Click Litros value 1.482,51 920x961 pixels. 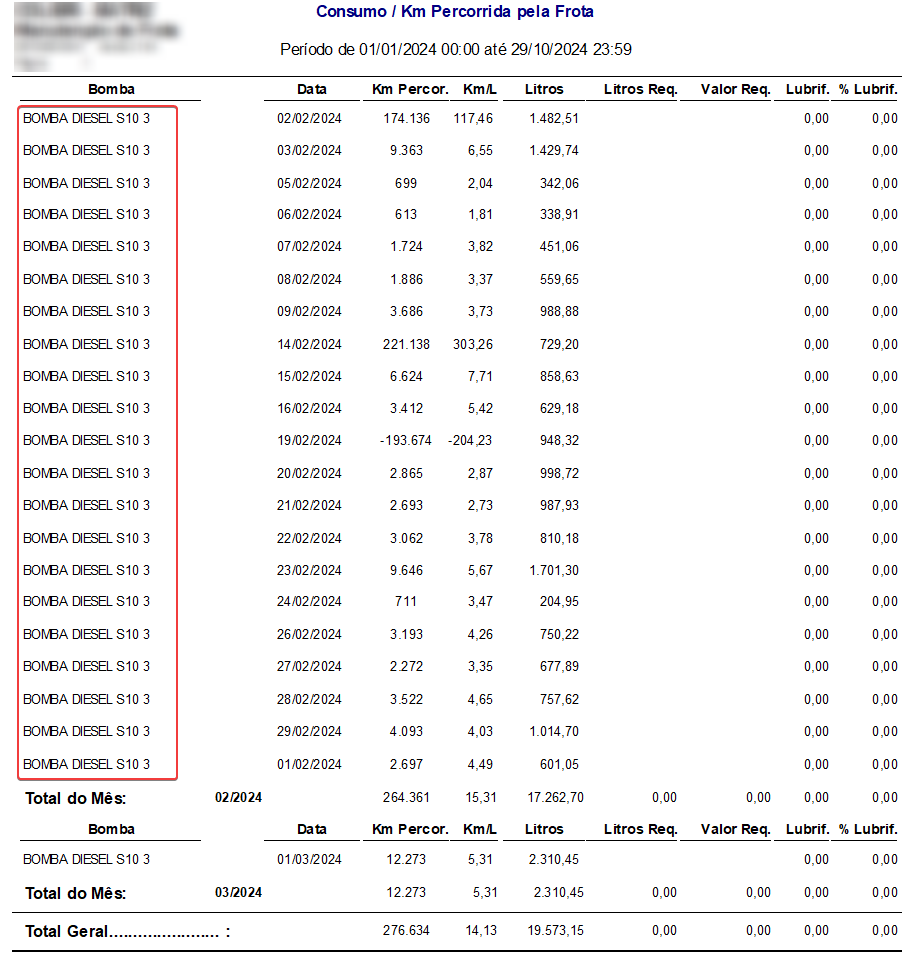553,118
